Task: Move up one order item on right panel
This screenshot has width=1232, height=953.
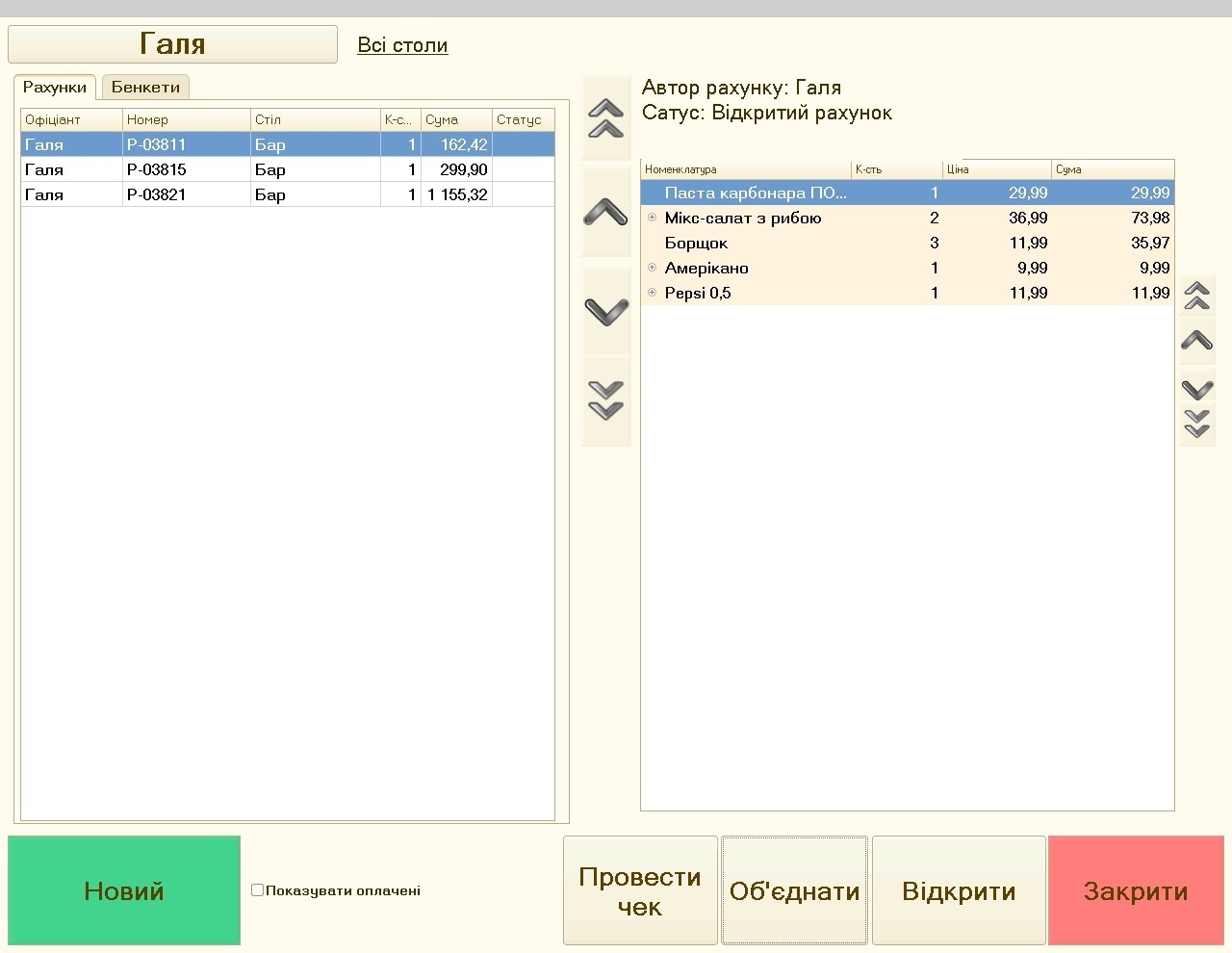Action: [x=1196, y=340]
